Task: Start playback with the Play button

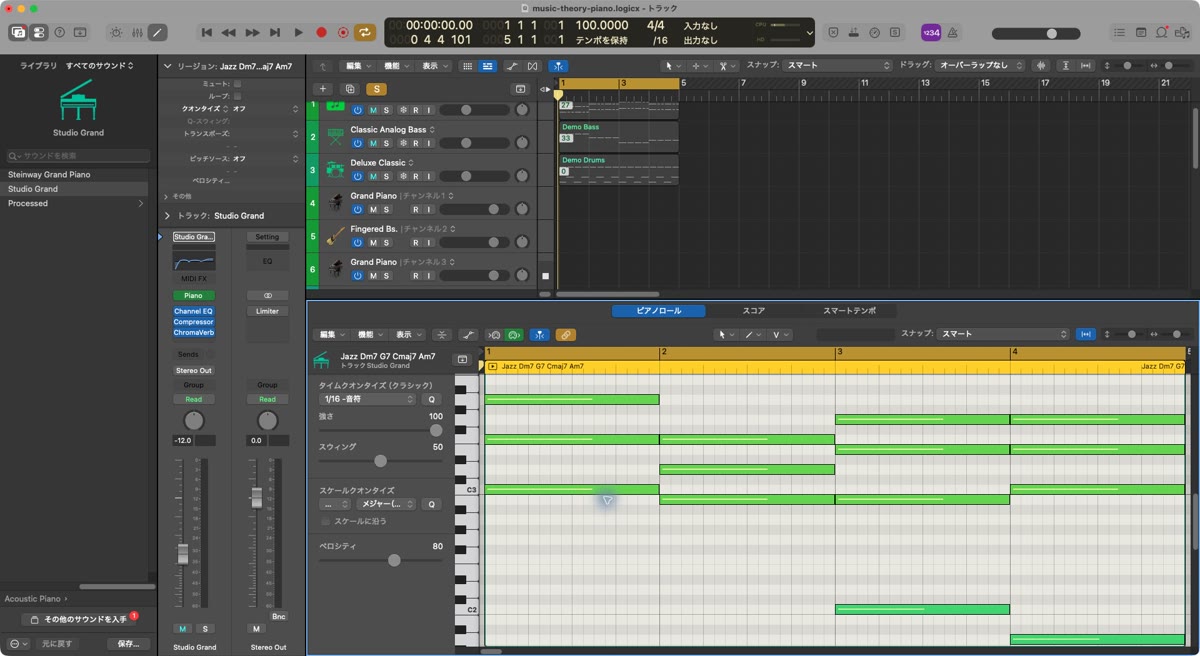Action: (298, 32)
